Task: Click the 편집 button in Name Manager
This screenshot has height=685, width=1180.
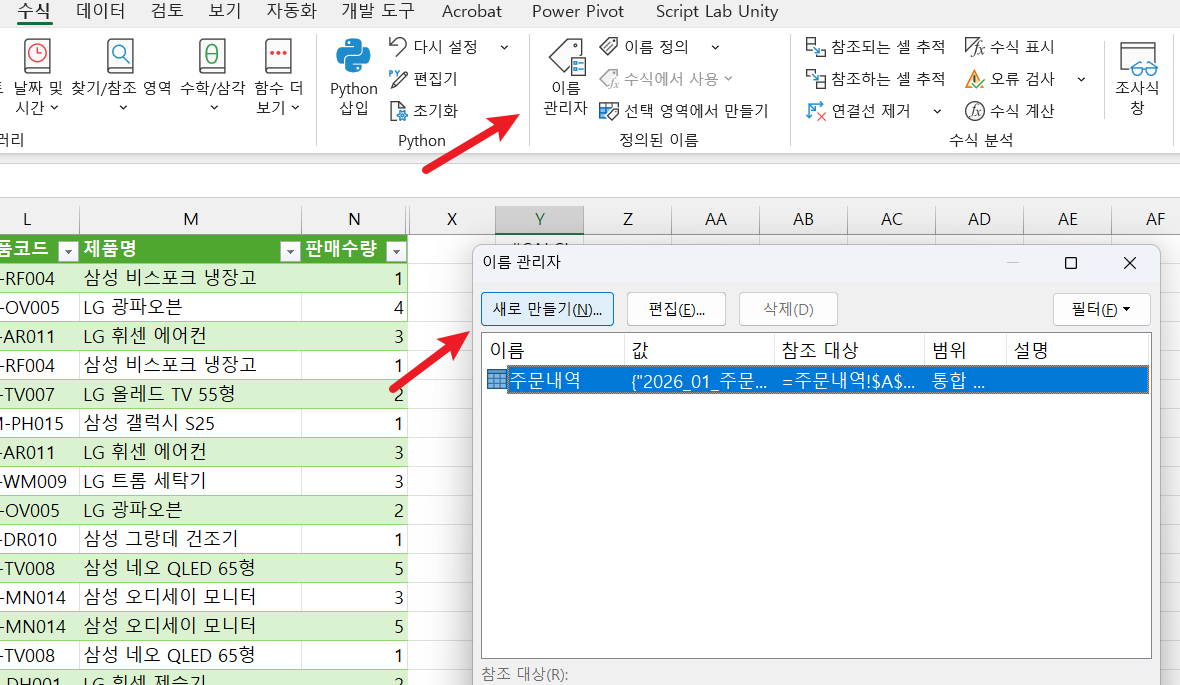Action: point(676,309)
